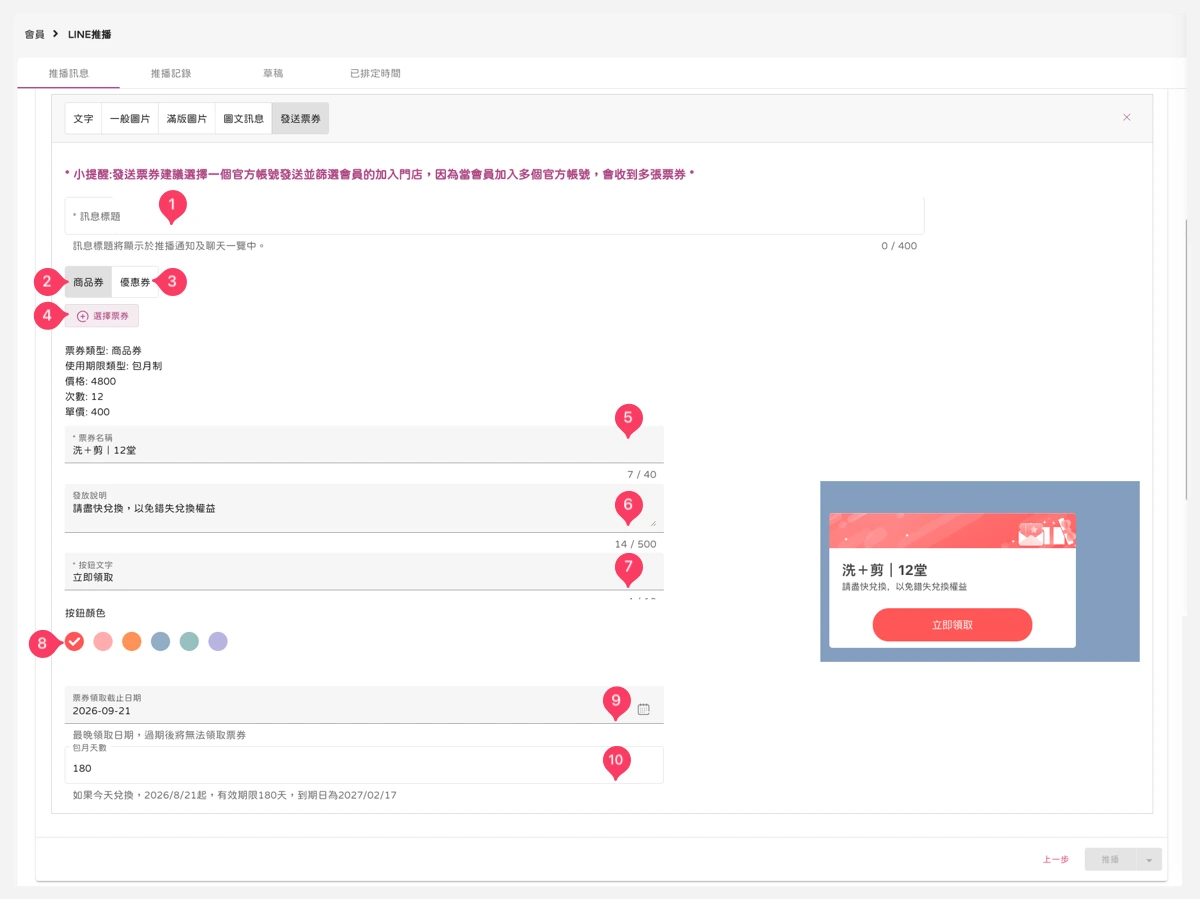Edit the 按鈕文字 field
This screenshot has width=1200, height=899.
click(364, 571)
